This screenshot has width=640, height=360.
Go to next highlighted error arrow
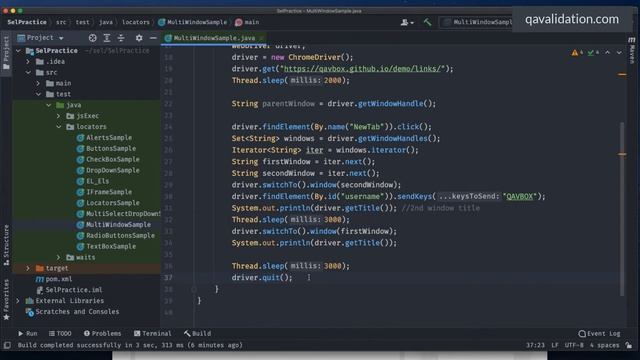(x=619, y=53)
